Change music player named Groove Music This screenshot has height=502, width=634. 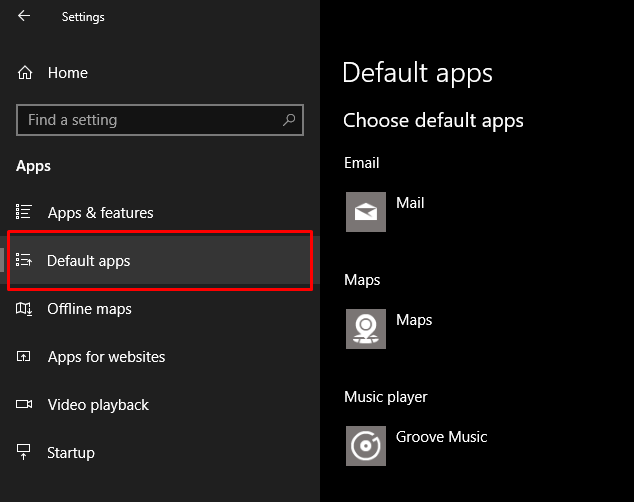pyautogui.click(x=441, y=437)
